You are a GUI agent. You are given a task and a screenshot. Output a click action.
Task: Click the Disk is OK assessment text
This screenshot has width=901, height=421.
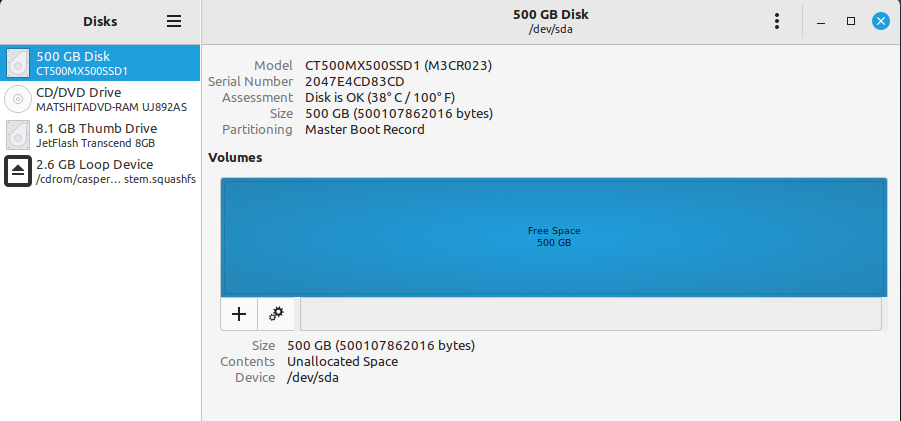pos(380,98)
